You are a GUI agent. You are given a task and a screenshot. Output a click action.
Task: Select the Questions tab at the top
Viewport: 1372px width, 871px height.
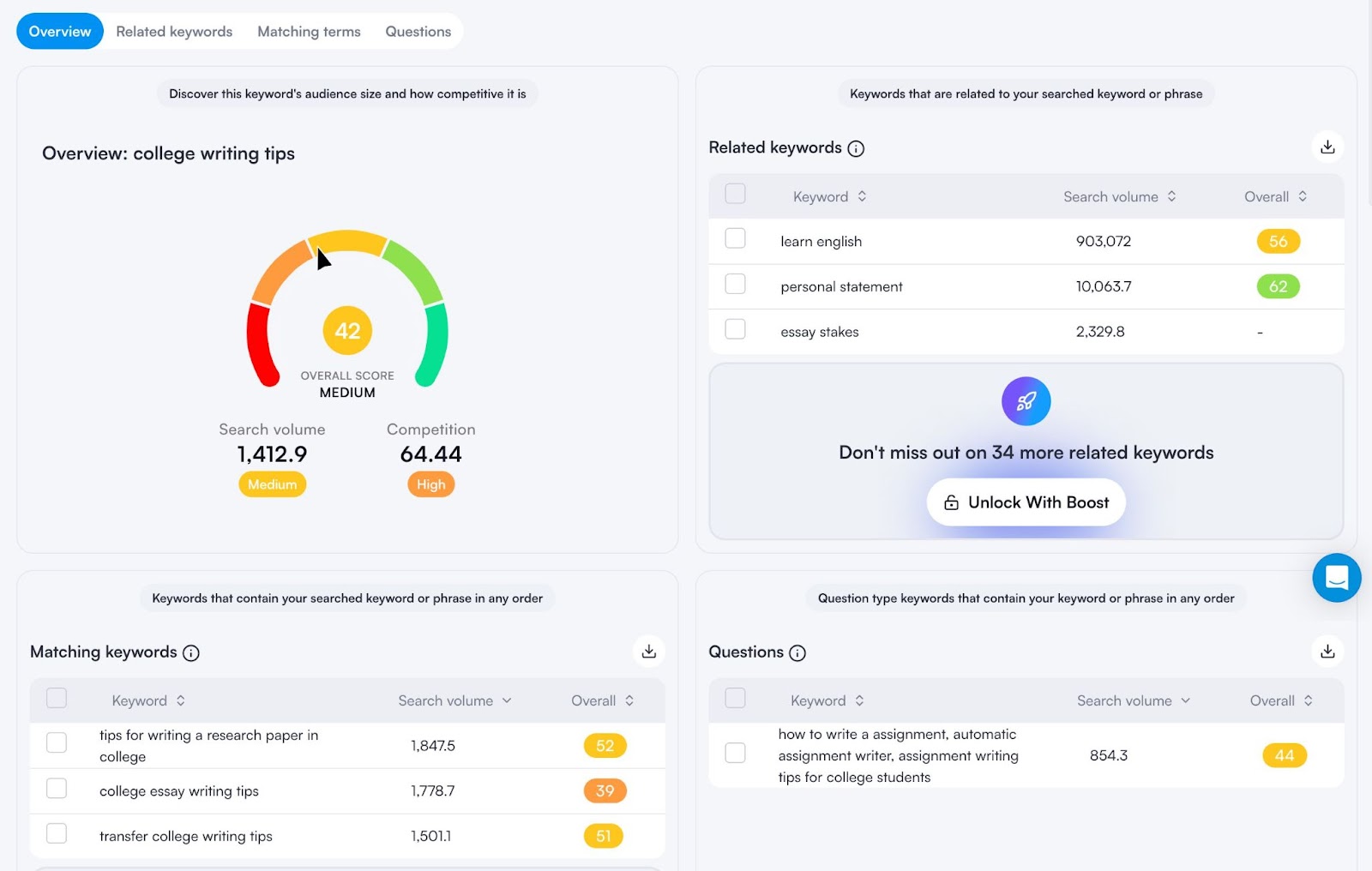click(x=418, y=31)
